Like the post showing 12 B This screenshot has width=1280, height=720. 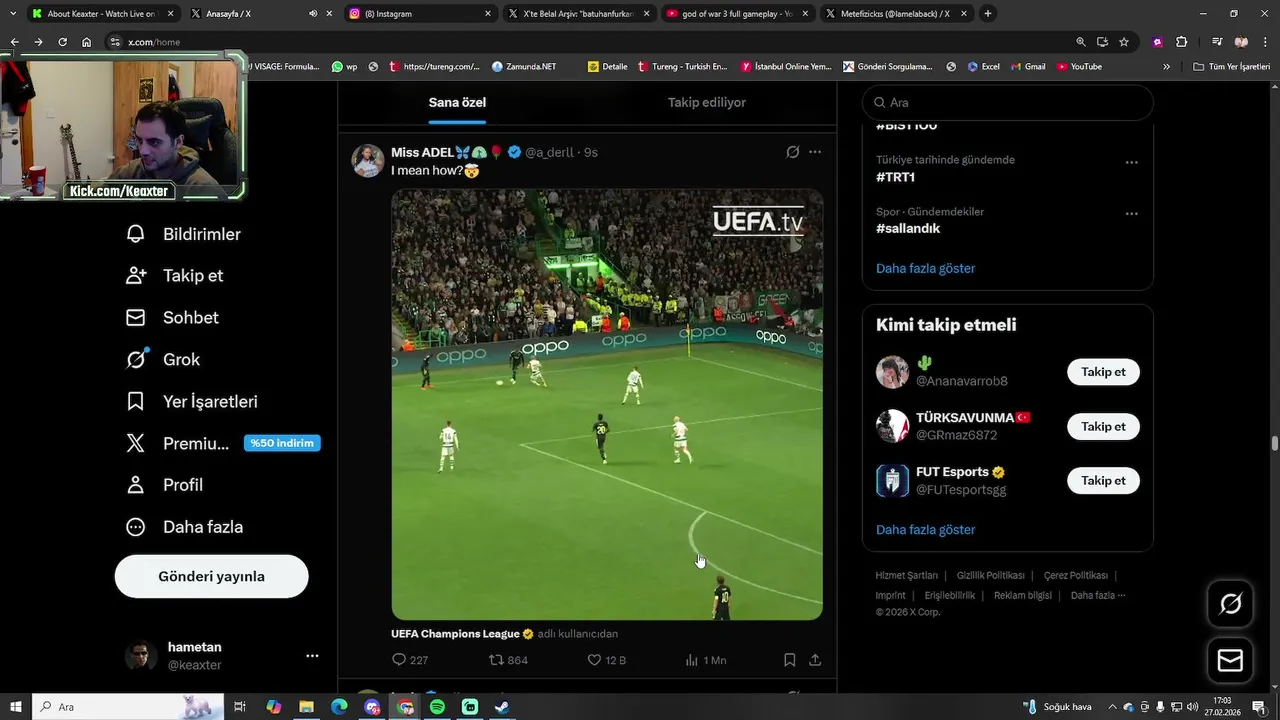pyautogui.click(x=594, y=660)
